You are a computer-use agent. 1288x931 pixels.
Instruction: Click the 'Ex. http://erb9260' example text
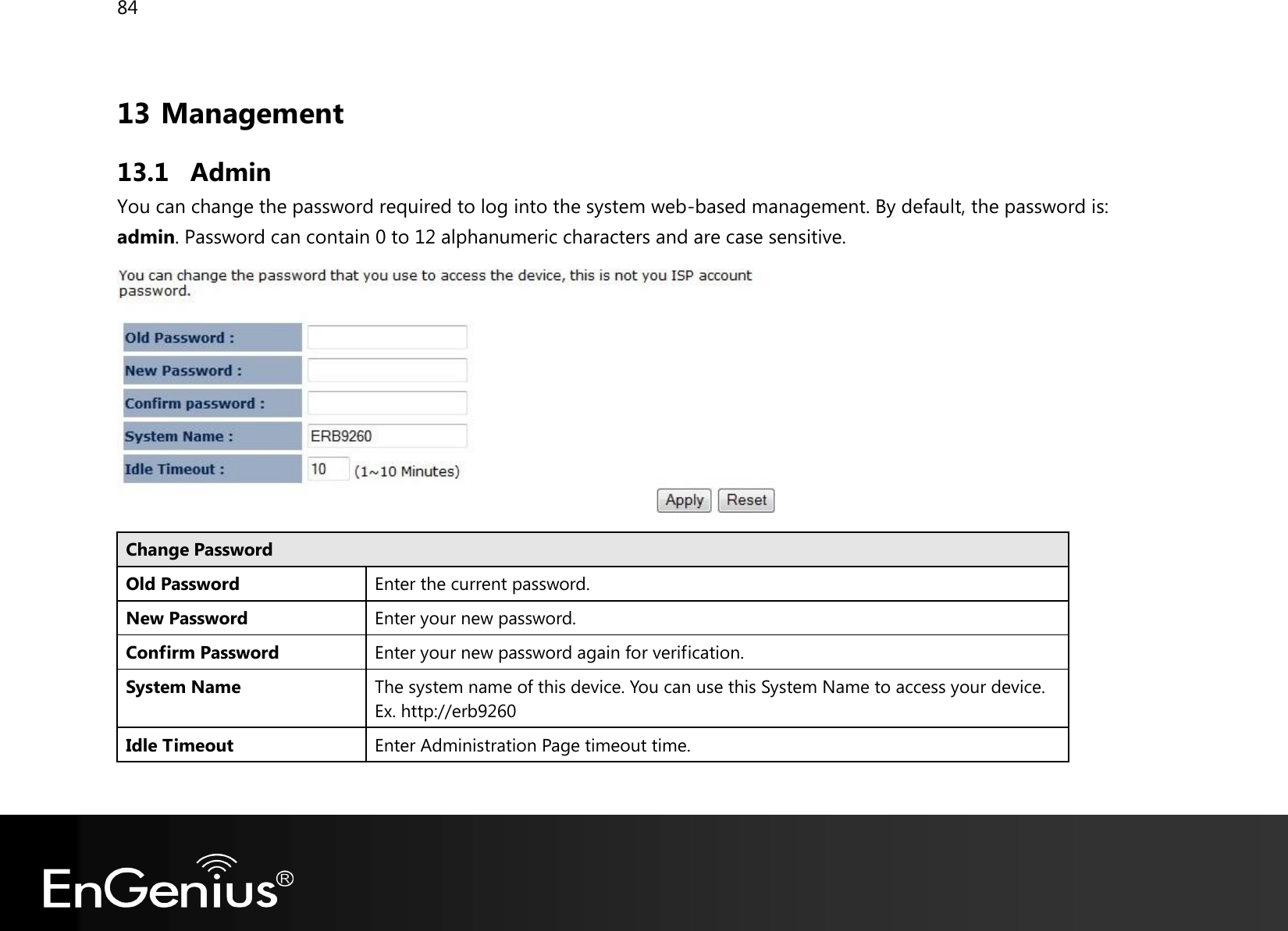coord(446,712)
